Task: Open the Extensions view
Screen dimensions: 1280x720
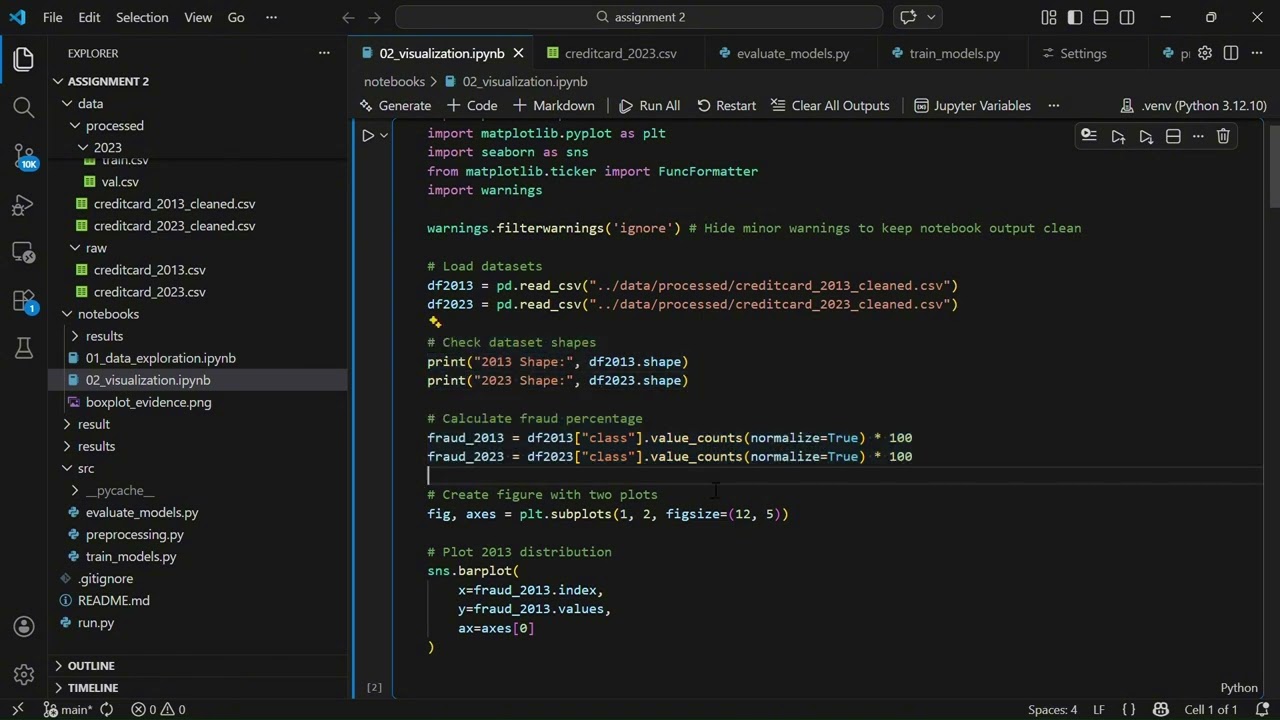Action: point(24,300)
